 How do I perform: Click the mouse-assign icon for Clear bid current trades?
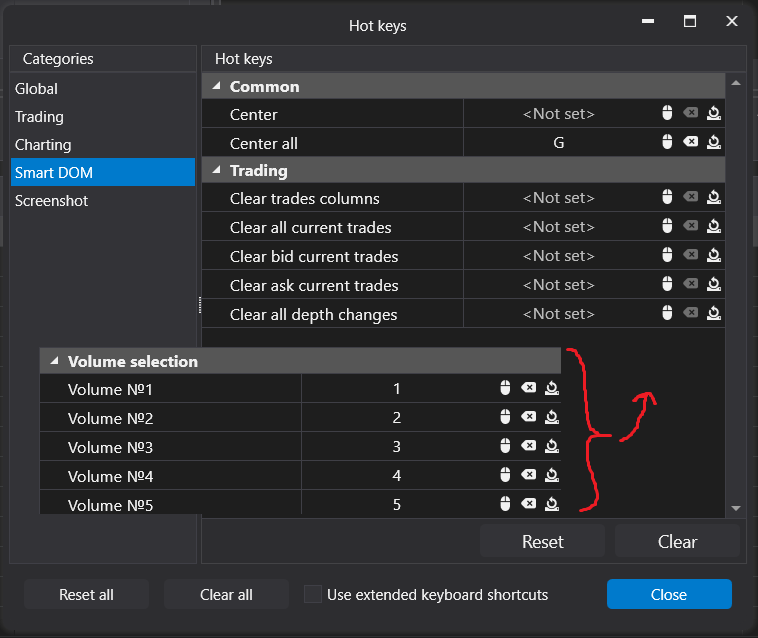click(x=667, y=256)
